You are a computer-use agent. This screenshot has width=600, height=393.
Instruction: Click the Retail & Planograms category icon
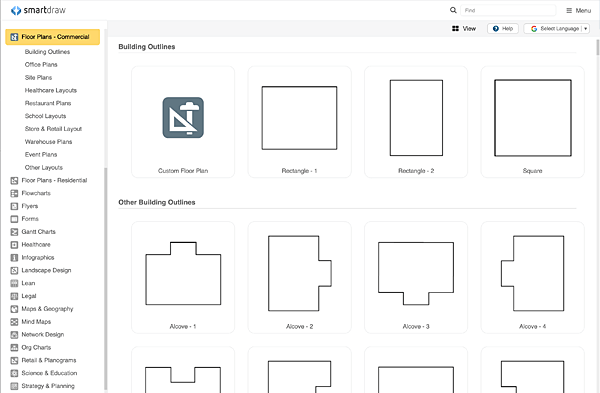click(14, 360)
